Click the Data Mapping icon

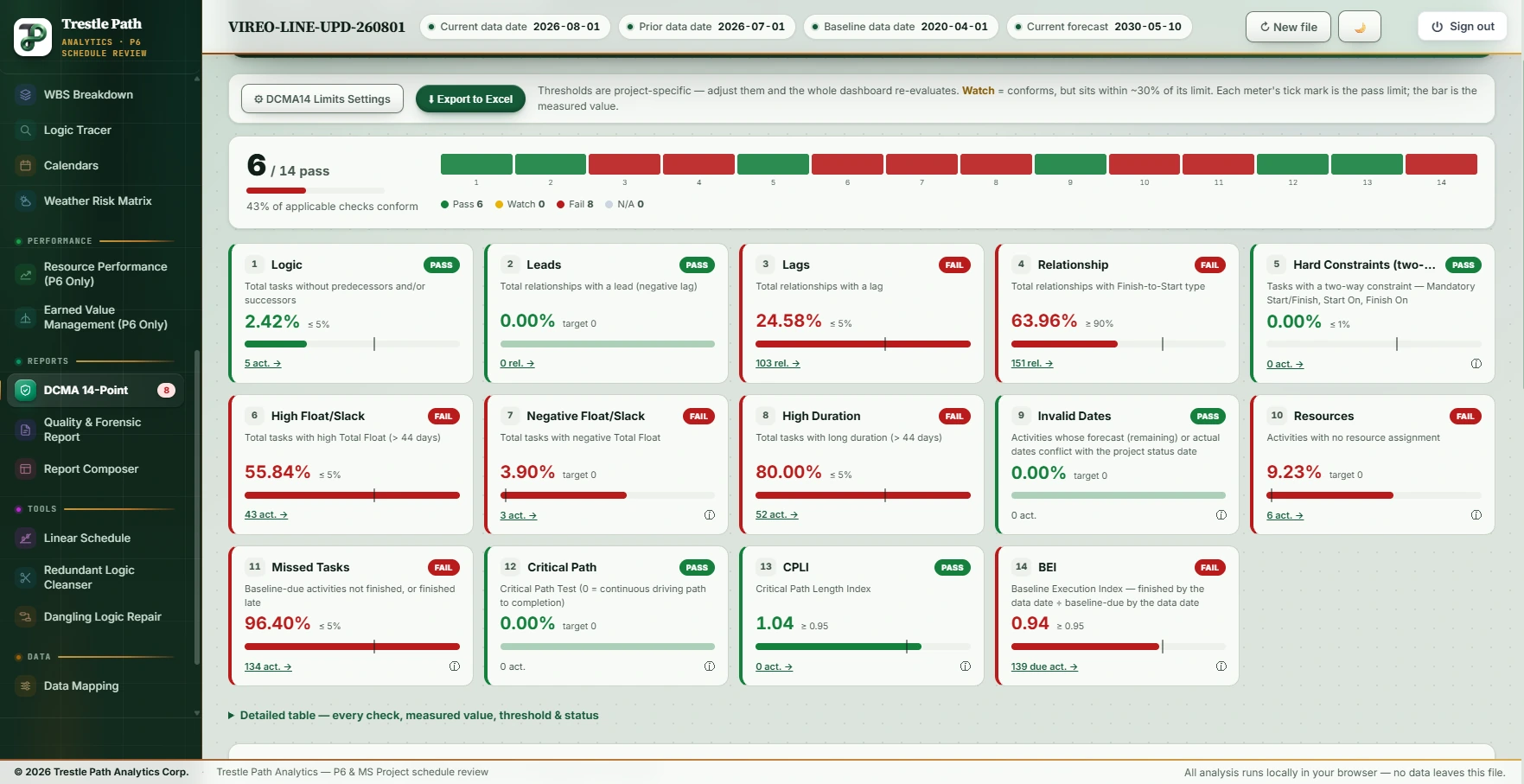(26, 686)
